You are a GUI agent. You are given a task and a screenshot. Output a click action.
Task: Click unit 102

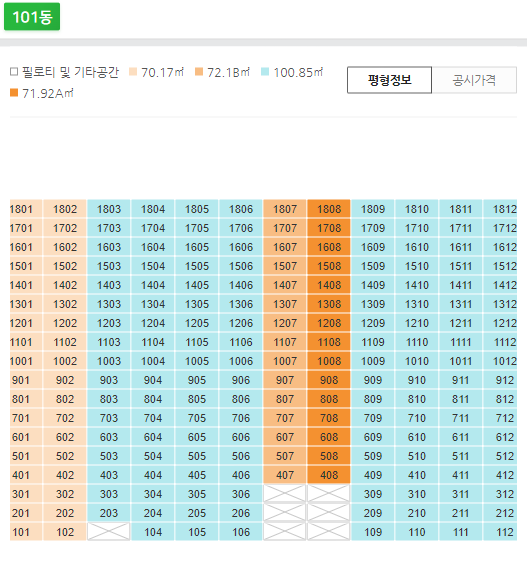(x=65, y=532)
